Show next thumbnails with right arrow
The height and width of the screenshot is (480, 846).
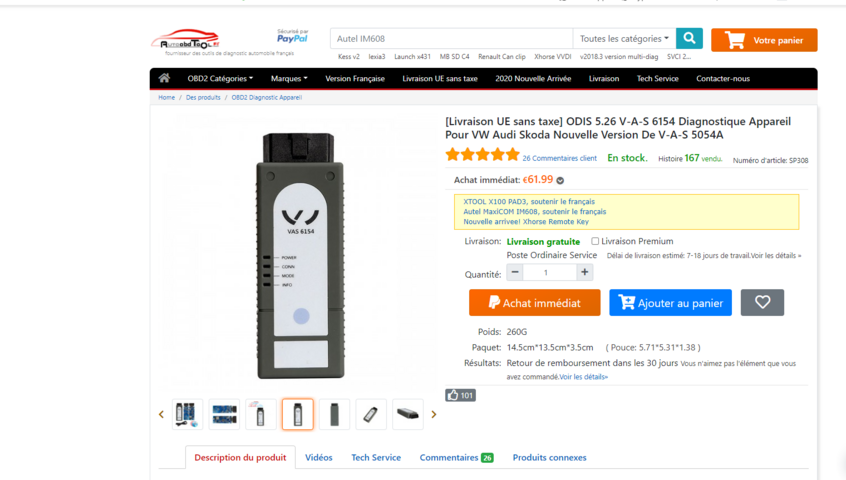(433, 414)
